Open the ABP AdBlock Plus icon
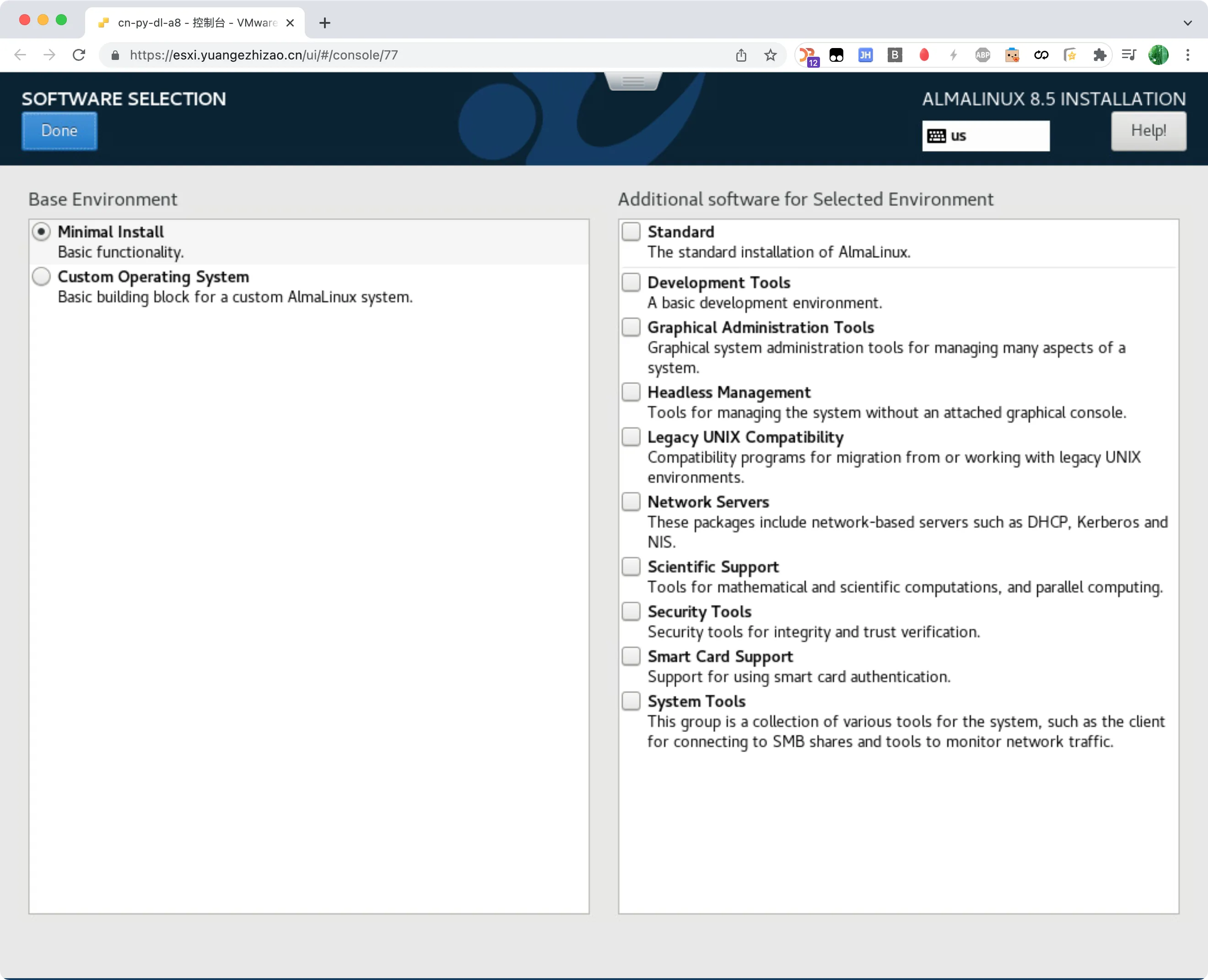 point(983,55)
